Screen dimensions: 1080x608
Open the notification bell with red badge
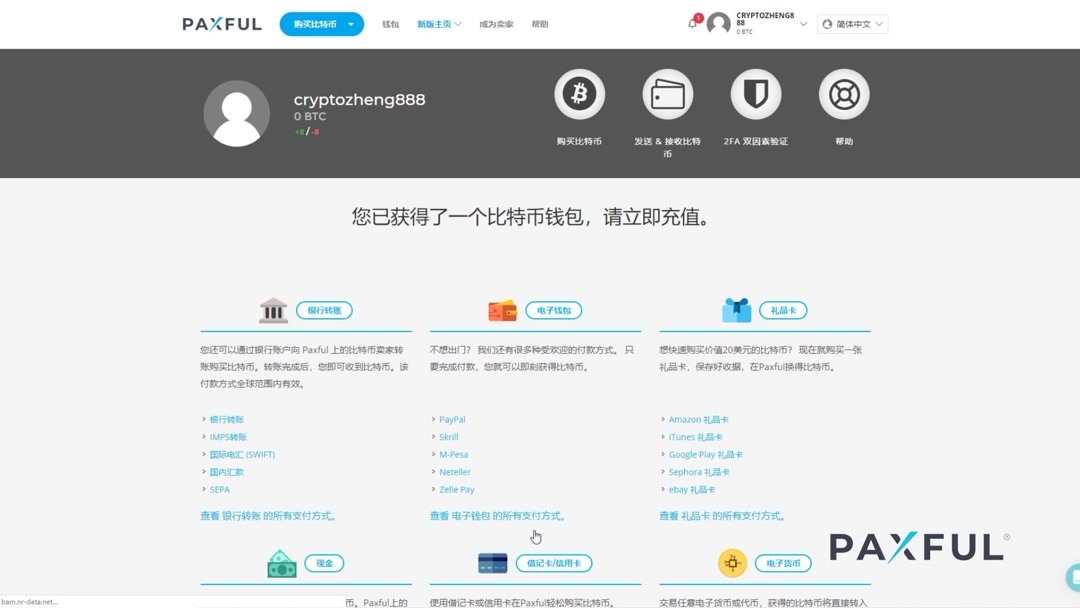(x=692, y=23)
